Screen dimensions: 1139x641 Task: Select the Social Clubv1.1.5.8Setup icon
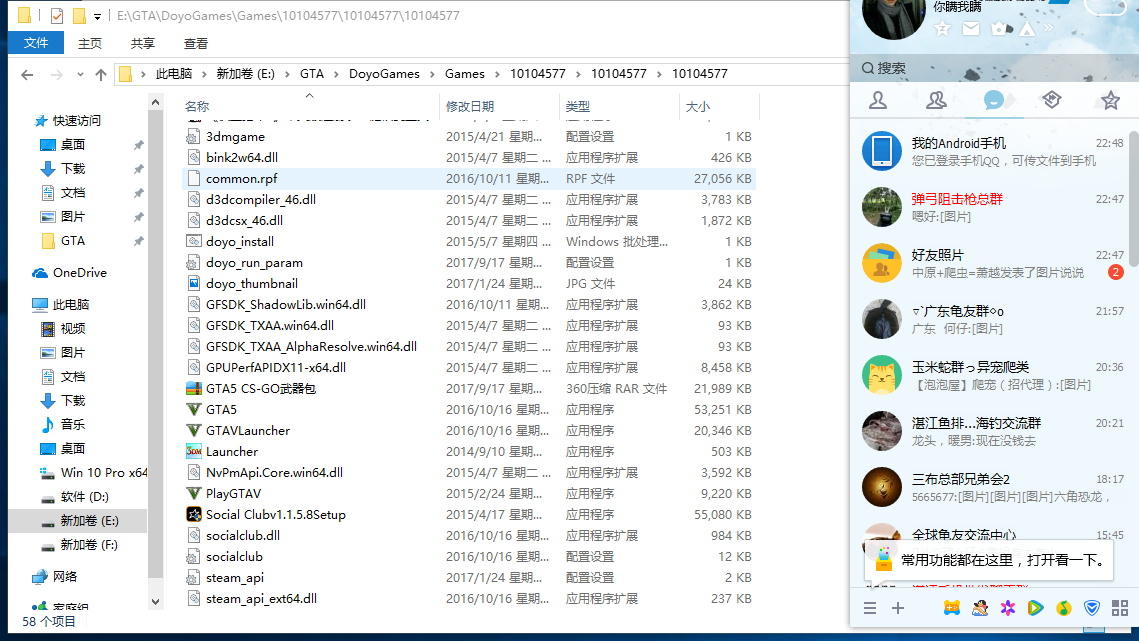pos(193,515)
